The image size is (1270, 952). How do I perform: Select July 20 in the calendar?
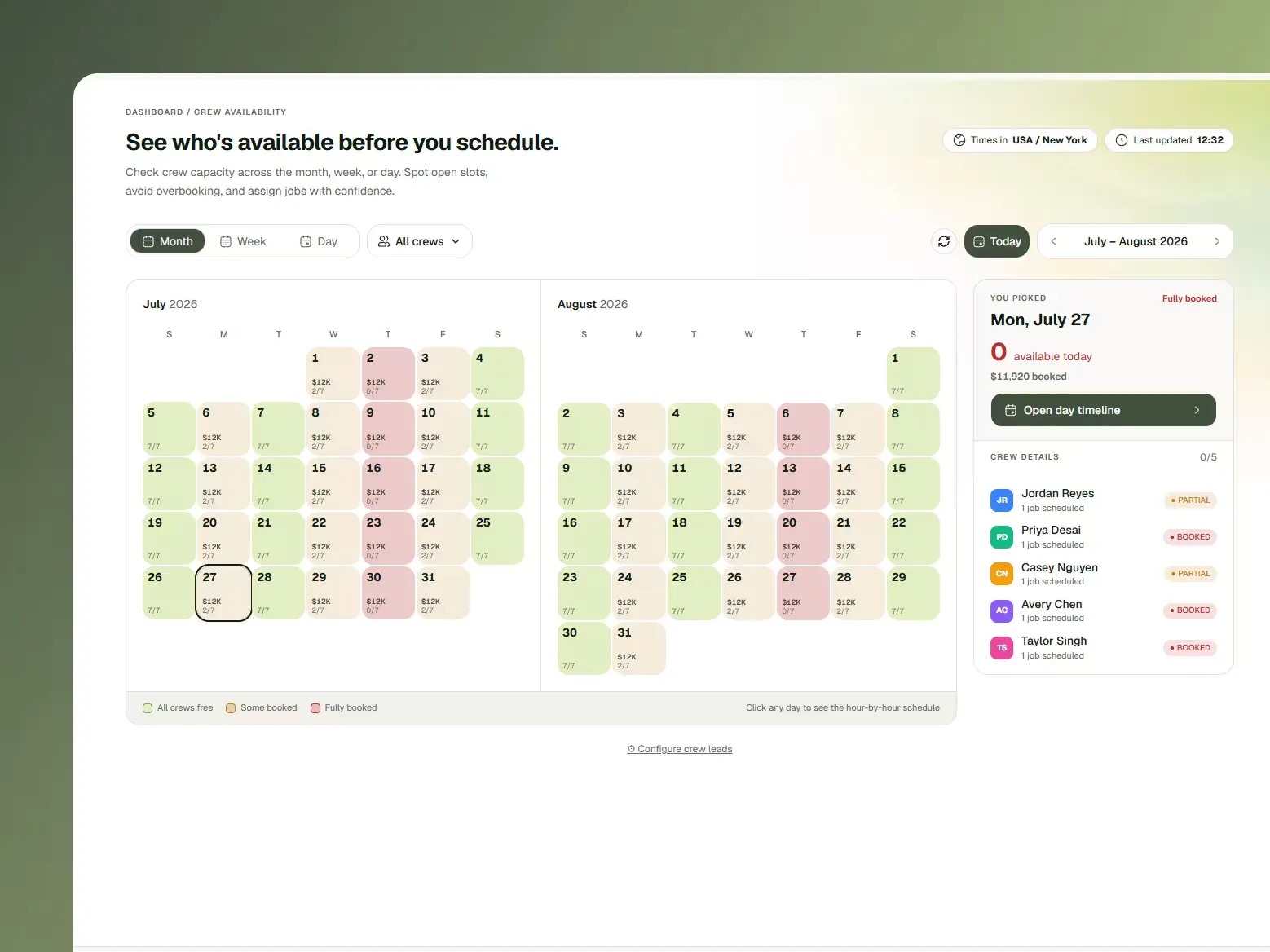pyautogui.click(x=223, y=539)
